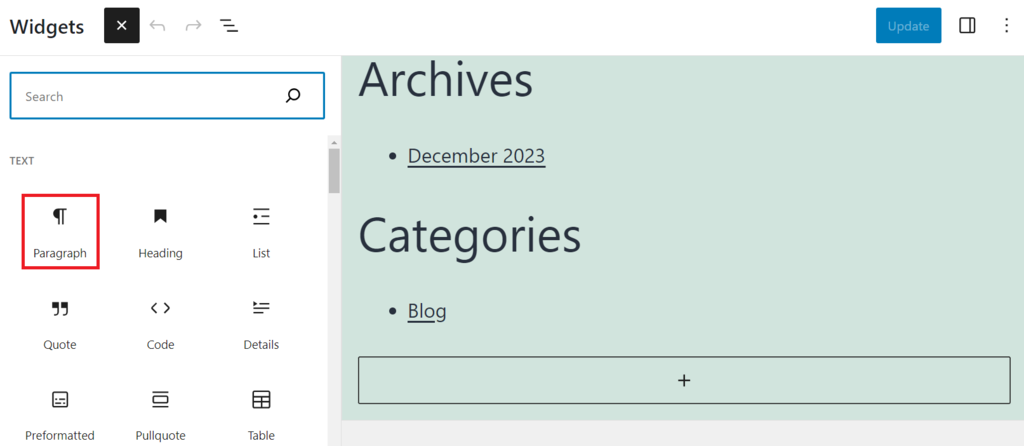Open the three-dot options menu

[1006, 26]
